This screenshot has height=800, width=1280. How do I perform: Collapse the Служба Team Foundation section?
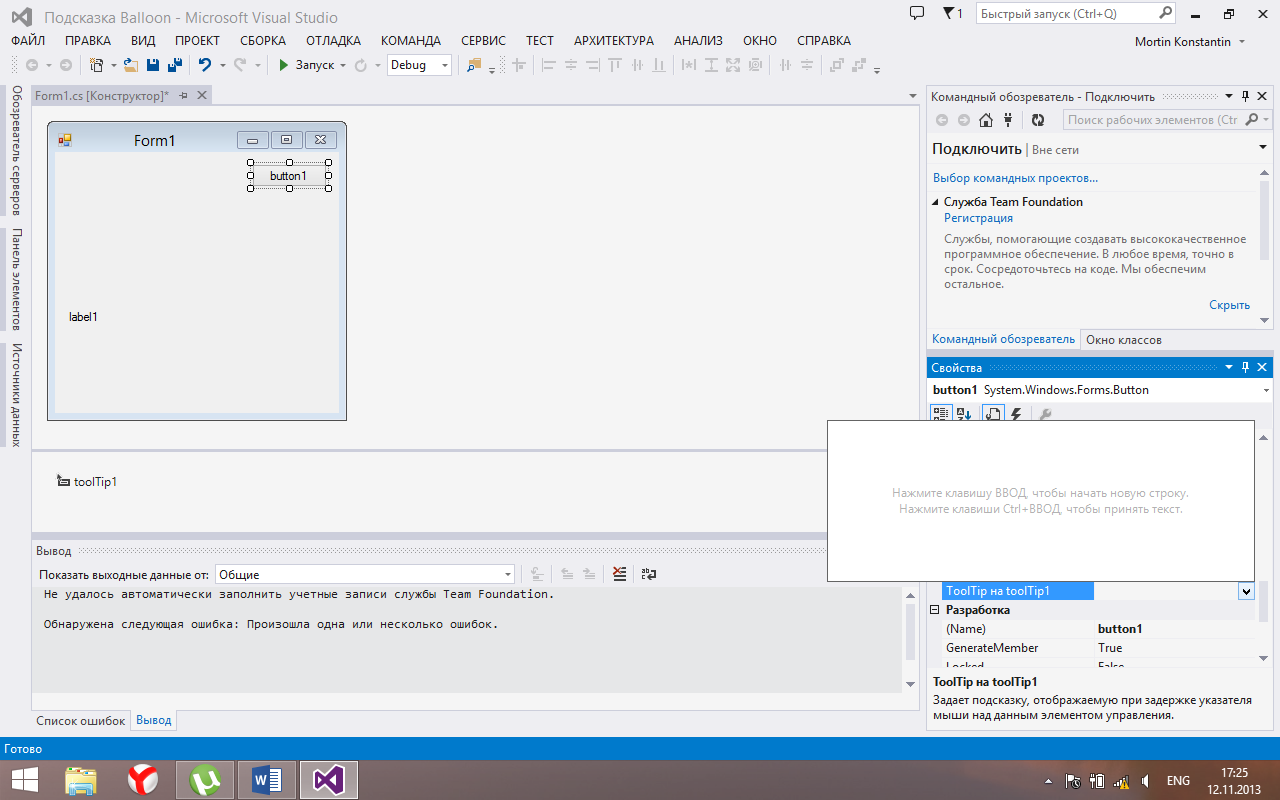tap(936, 202)
